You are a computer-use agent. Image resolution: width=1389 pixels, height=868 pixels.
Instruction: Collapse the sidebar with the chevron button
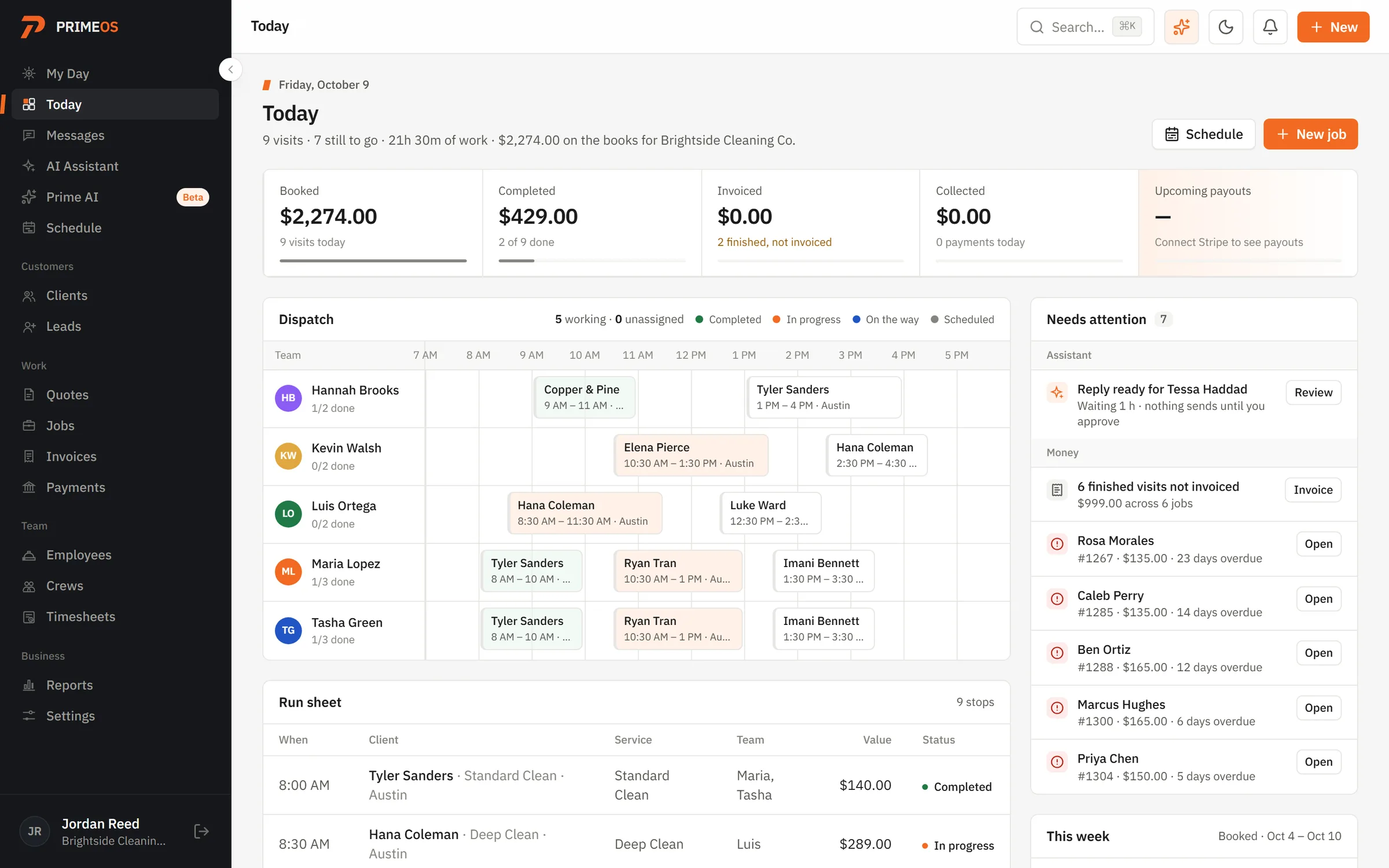pyautogui.click(x=230, y=69)
